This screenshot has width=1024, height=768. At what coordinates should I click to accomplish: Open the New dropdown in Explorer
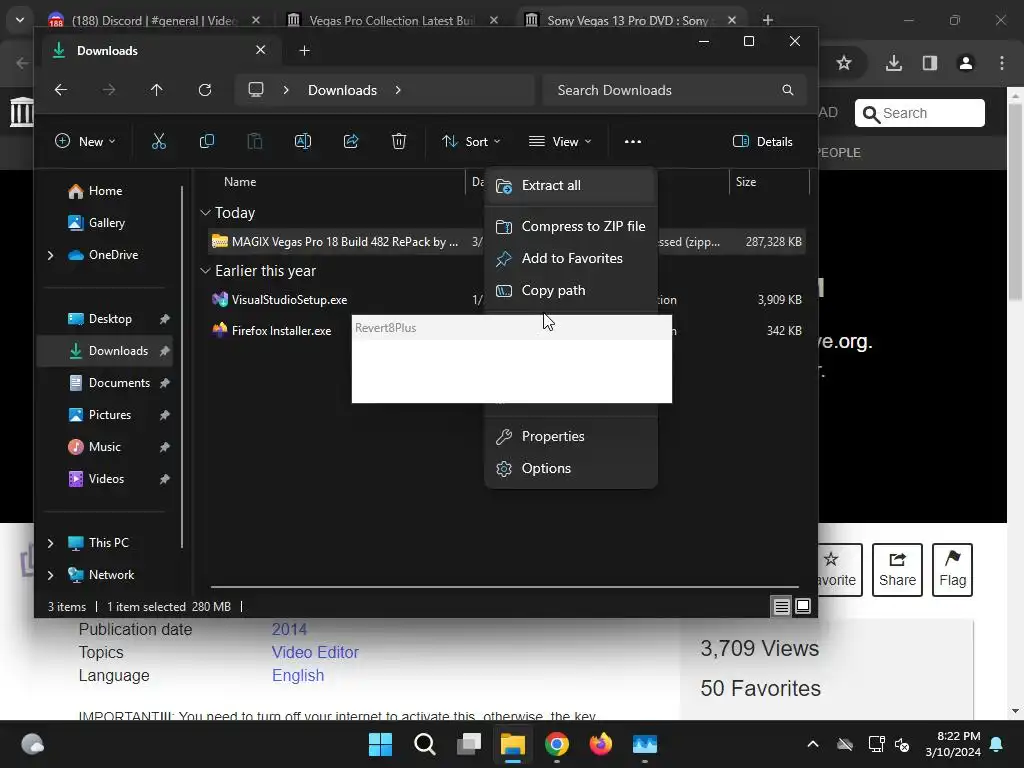click(x=85, y=141)
